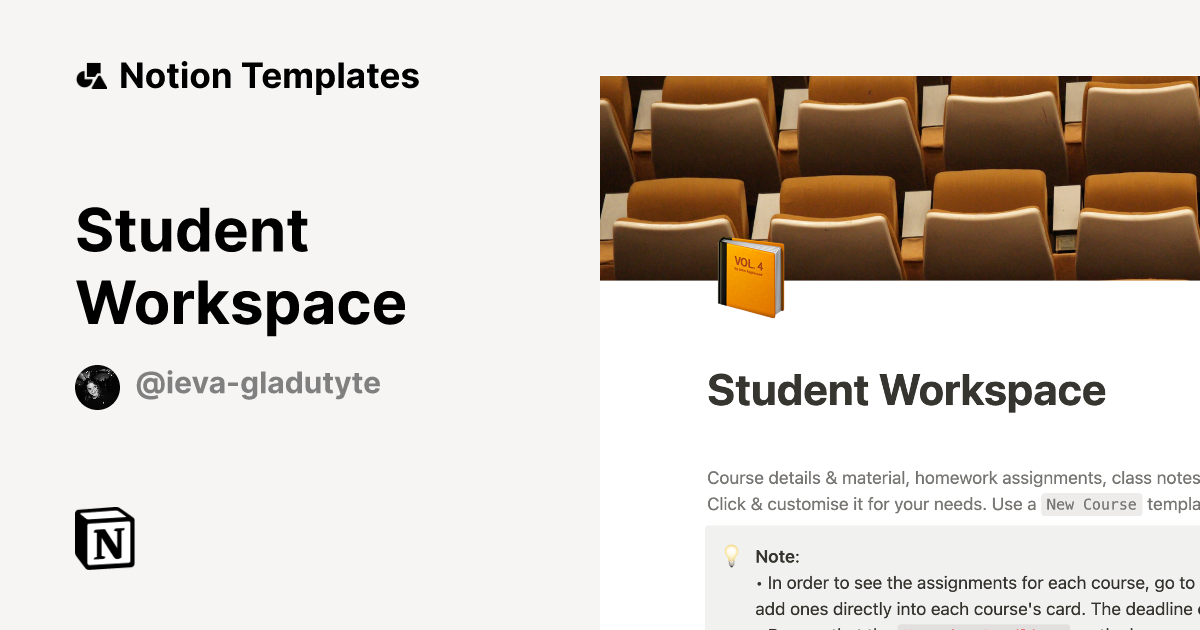Click the "Notion Templates" header text link

[269, 75]
